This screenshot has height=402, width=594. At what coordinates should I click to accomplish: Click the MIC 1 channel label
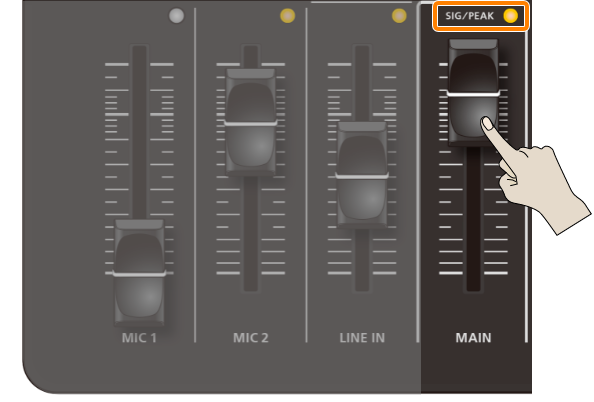[x=139, y=338]
